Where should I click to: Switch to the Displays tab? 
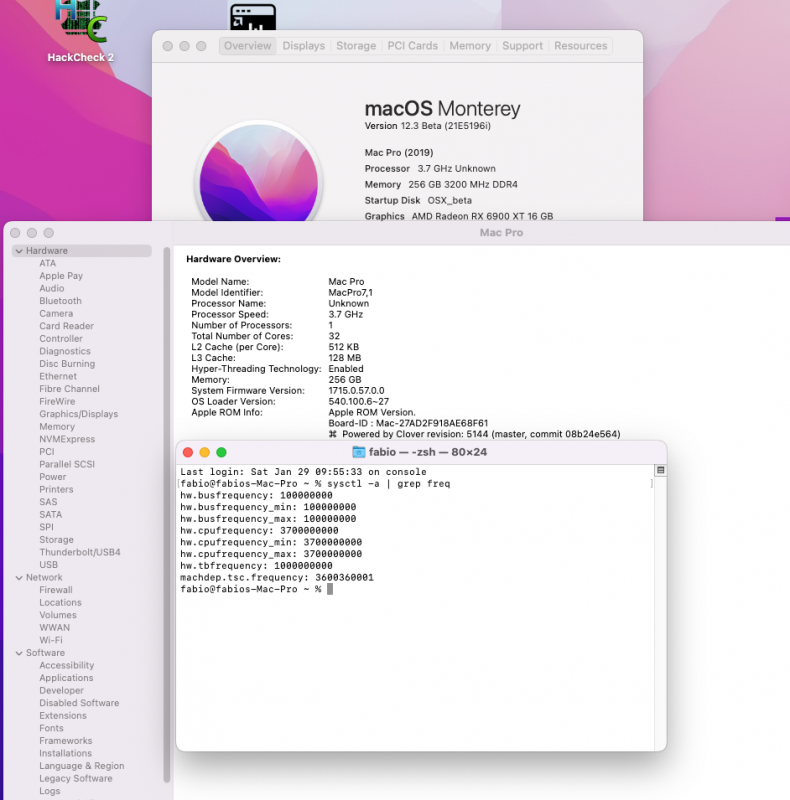304,46
